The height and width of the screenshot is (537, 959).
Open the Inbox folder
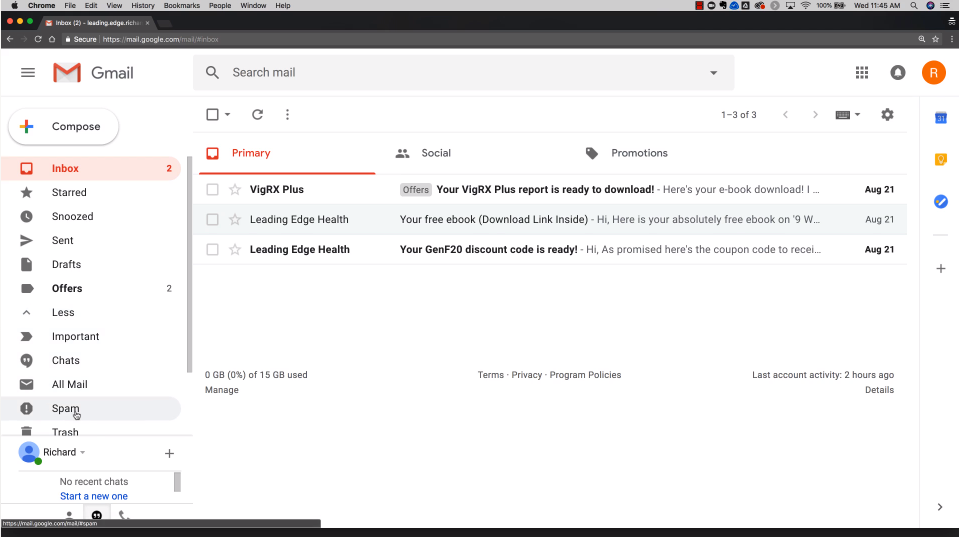[91, 168]
